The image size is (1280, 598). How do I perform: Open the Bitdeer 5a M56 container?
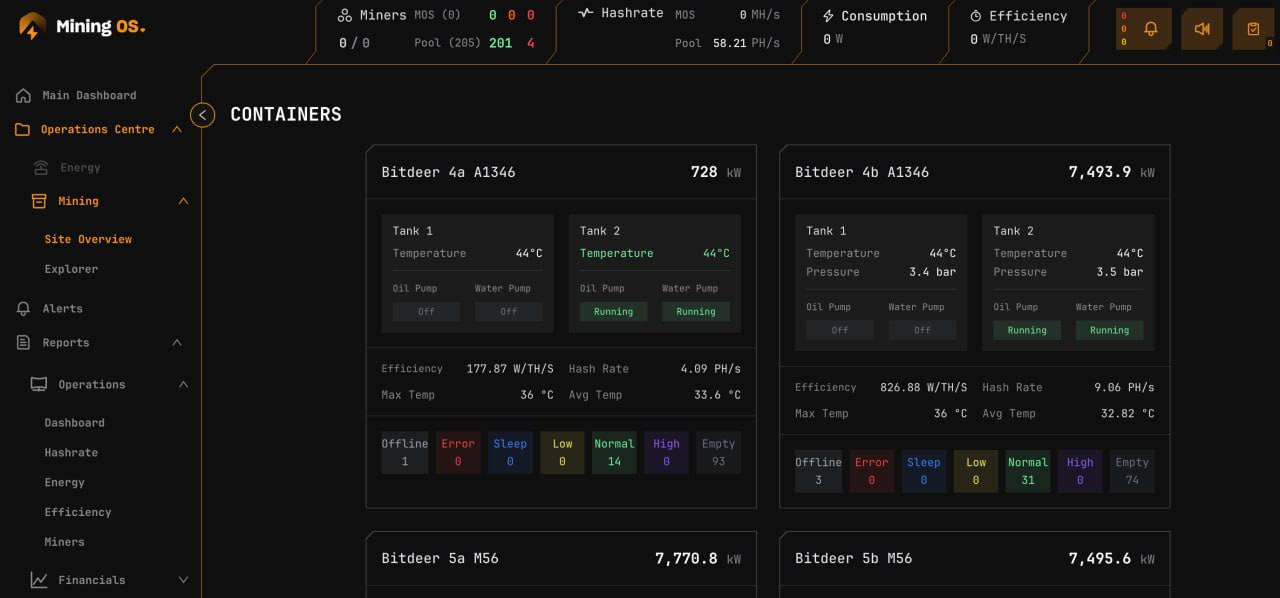point(439,558)
